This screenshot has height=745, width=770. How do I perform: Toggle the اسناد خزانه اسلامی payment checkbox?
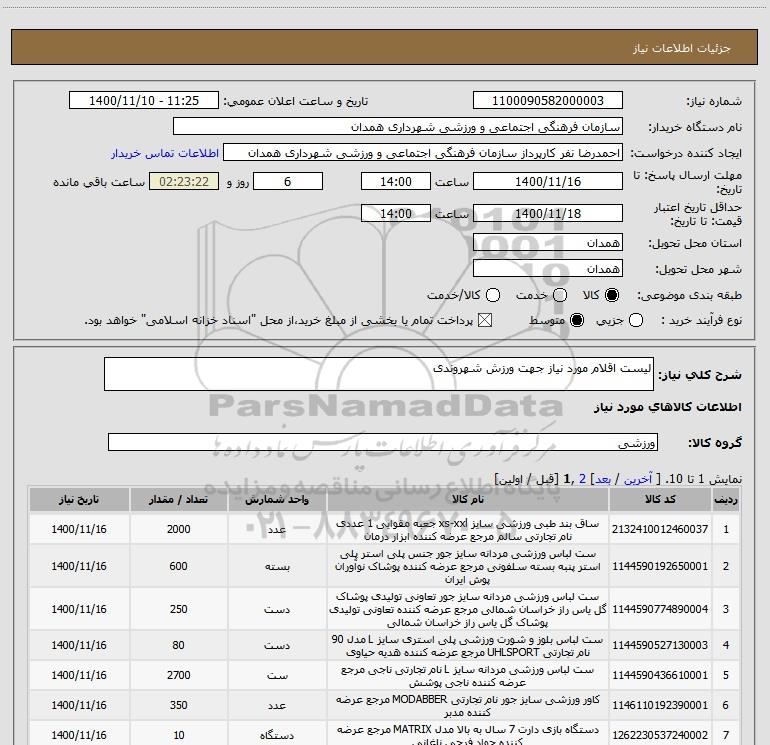tap(485, 320)
